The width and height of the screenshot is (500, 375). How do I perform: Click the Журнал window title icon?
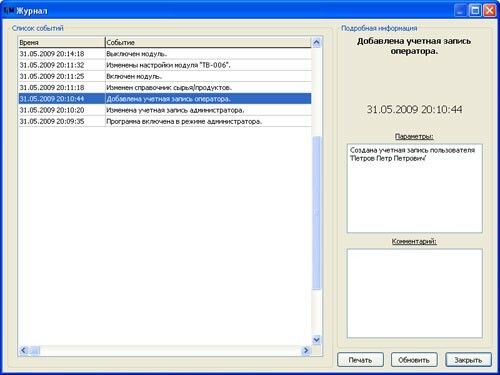tap(9, 11)
